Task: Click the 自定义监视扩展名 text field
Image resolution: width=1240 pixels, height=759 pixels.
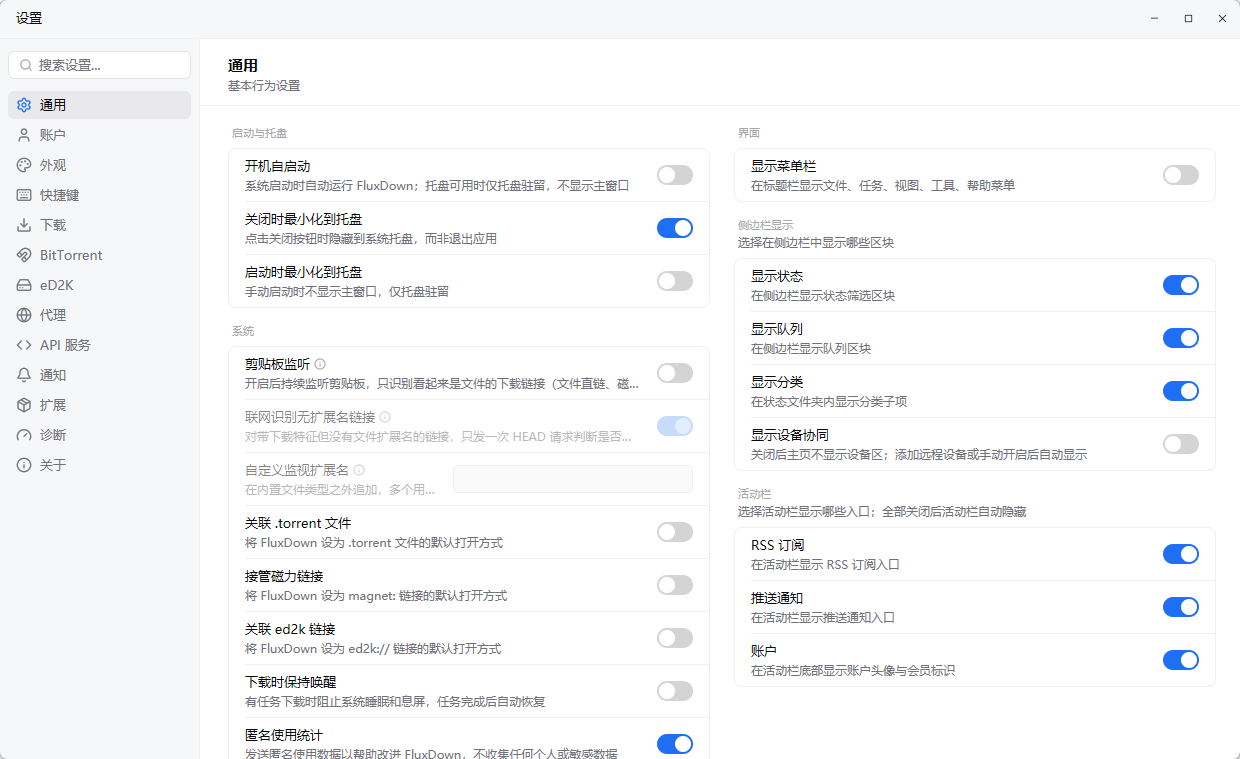Action: [573, 479]
